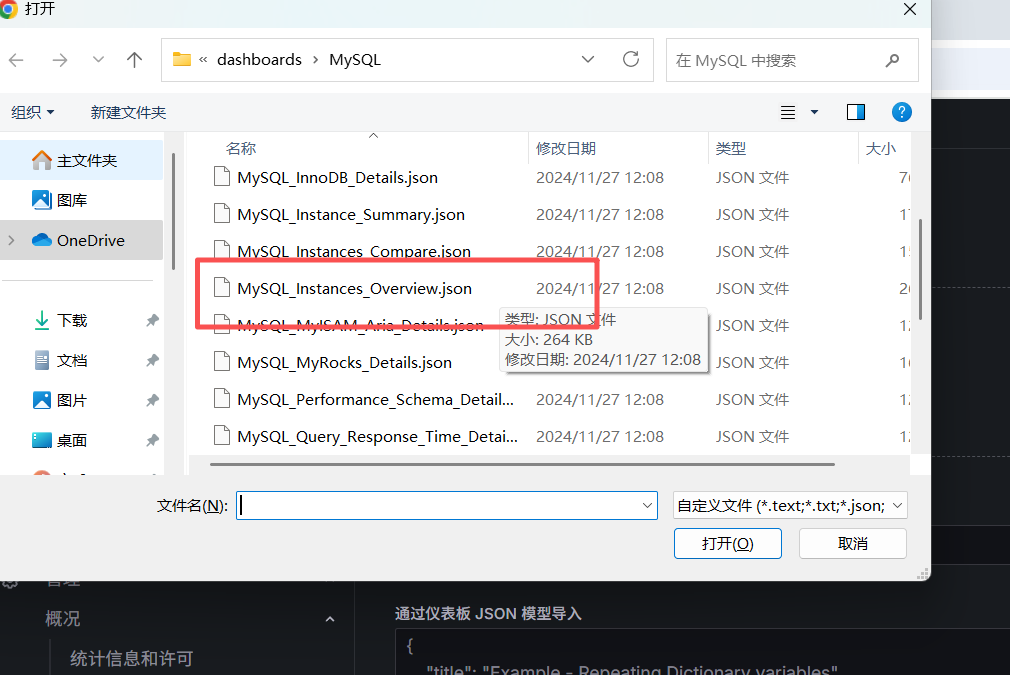This screenshot has height=675, width=1010.
Task: Dismiss the dialog with 取消
Action: [x=853, y=544]
